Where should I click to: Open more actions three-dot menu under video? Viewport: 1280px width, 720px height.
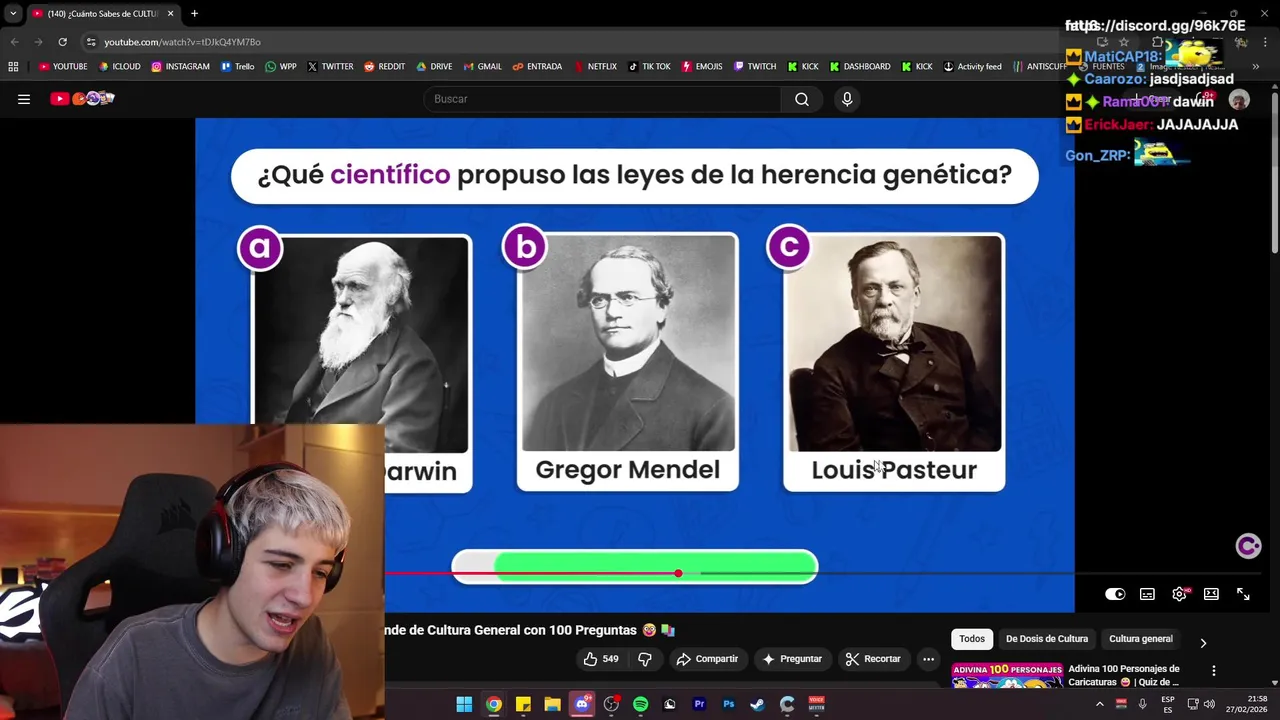coord(928,659)
